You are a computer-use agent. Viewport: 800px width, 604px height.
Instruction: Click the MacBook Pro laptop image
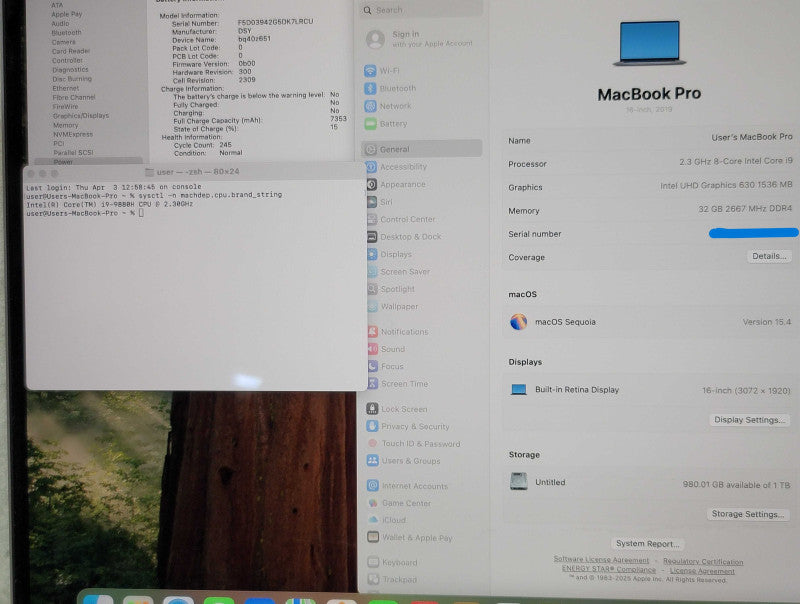tap(649, 43)
